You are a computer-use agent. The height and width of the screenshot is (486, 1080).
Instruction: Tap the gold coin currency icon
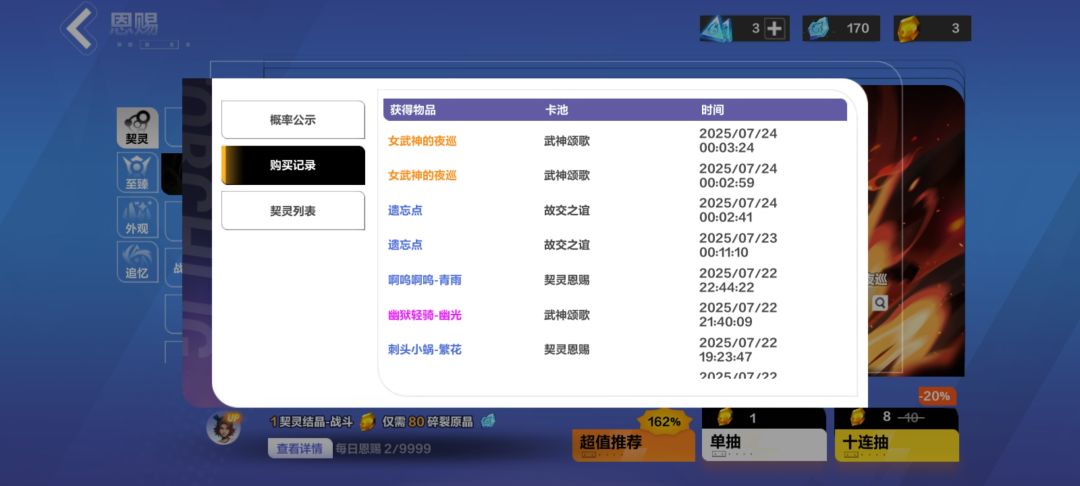pyautogui.click(x=908, y=29)
